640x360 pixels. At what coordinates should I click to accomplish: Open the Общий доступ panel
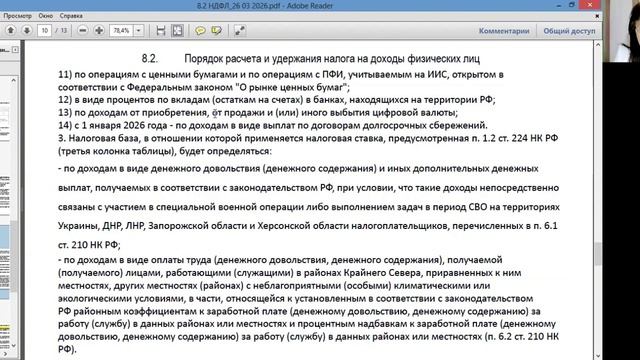[569, 31]
